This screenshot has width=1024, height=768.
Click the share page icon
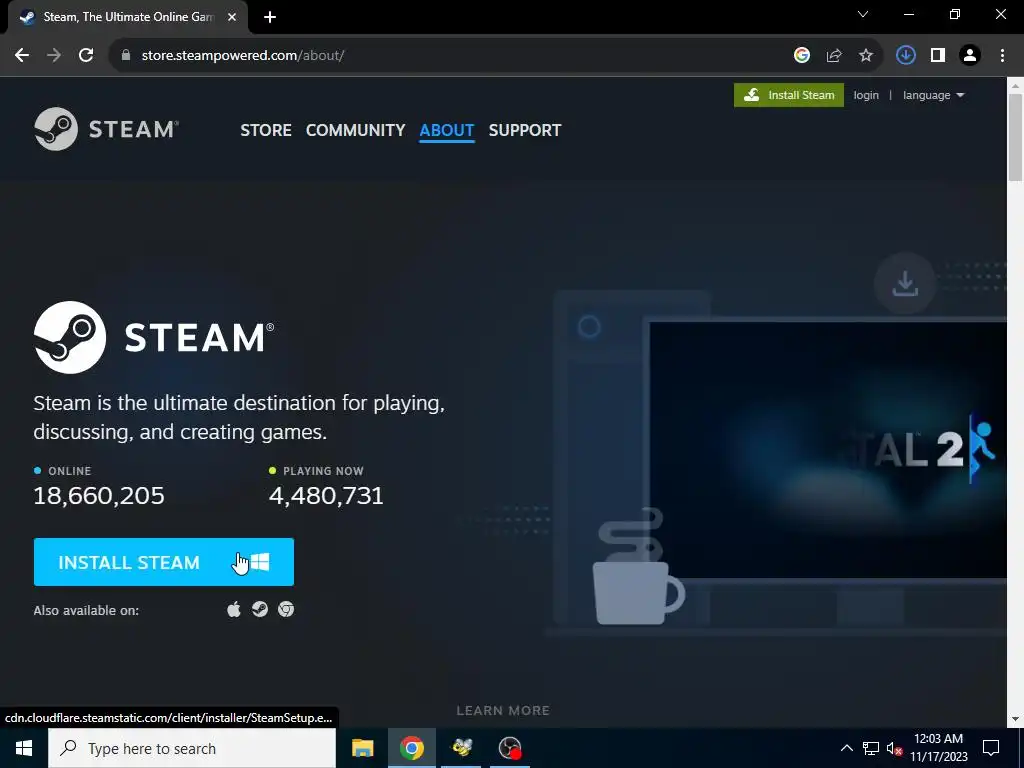(x=834, y=56)
